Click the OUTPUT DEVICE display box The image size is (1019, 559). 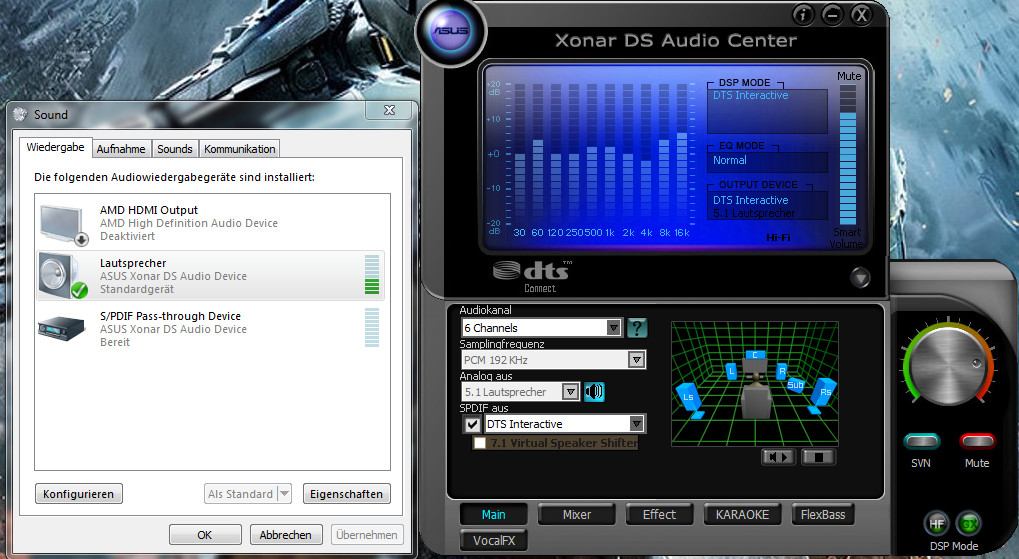click(x=767, y=206)
